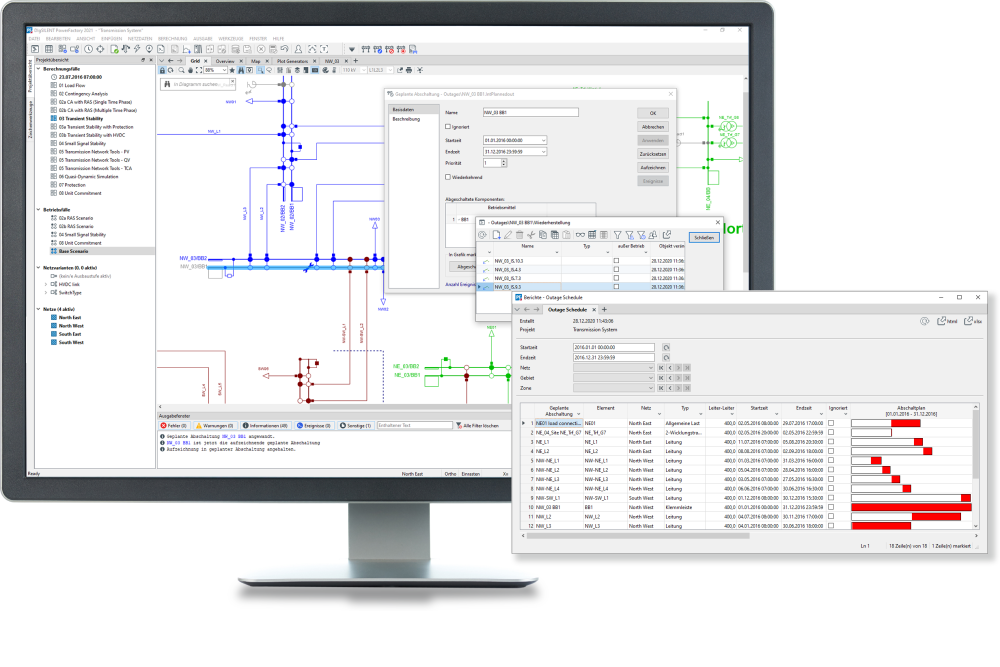Screen dimensions: 1000x667
Task: Click the magnifier zoom icon in diagram toolbar
Action: [181, 70]
